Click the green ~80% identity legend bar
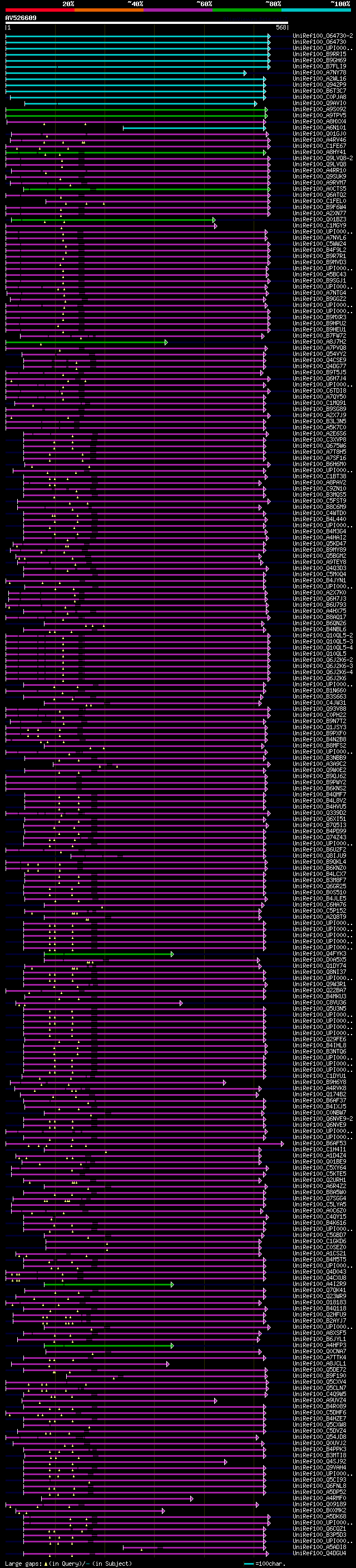Image resolution: width=356 pixels, height=1568 pixels. 247,11
